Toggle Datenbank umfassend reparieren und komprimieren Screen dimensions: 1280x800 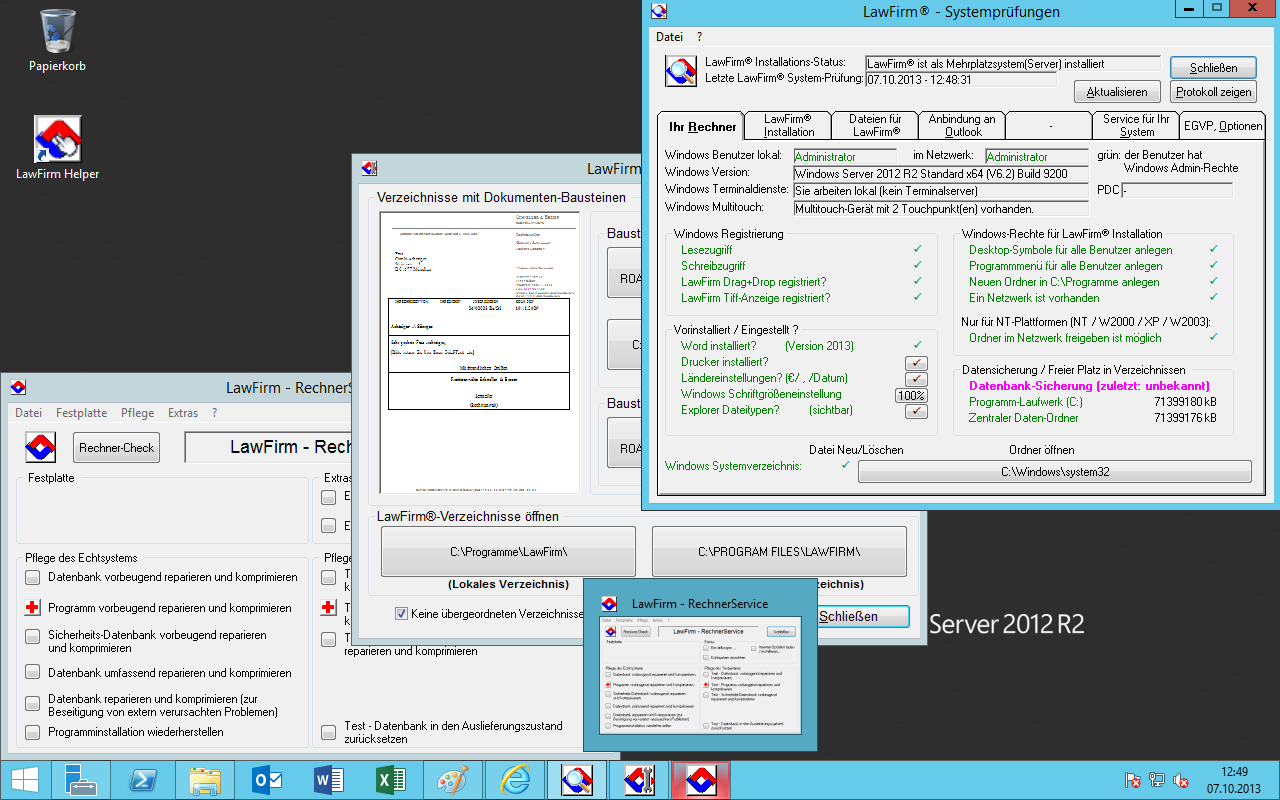coord(33,673)
